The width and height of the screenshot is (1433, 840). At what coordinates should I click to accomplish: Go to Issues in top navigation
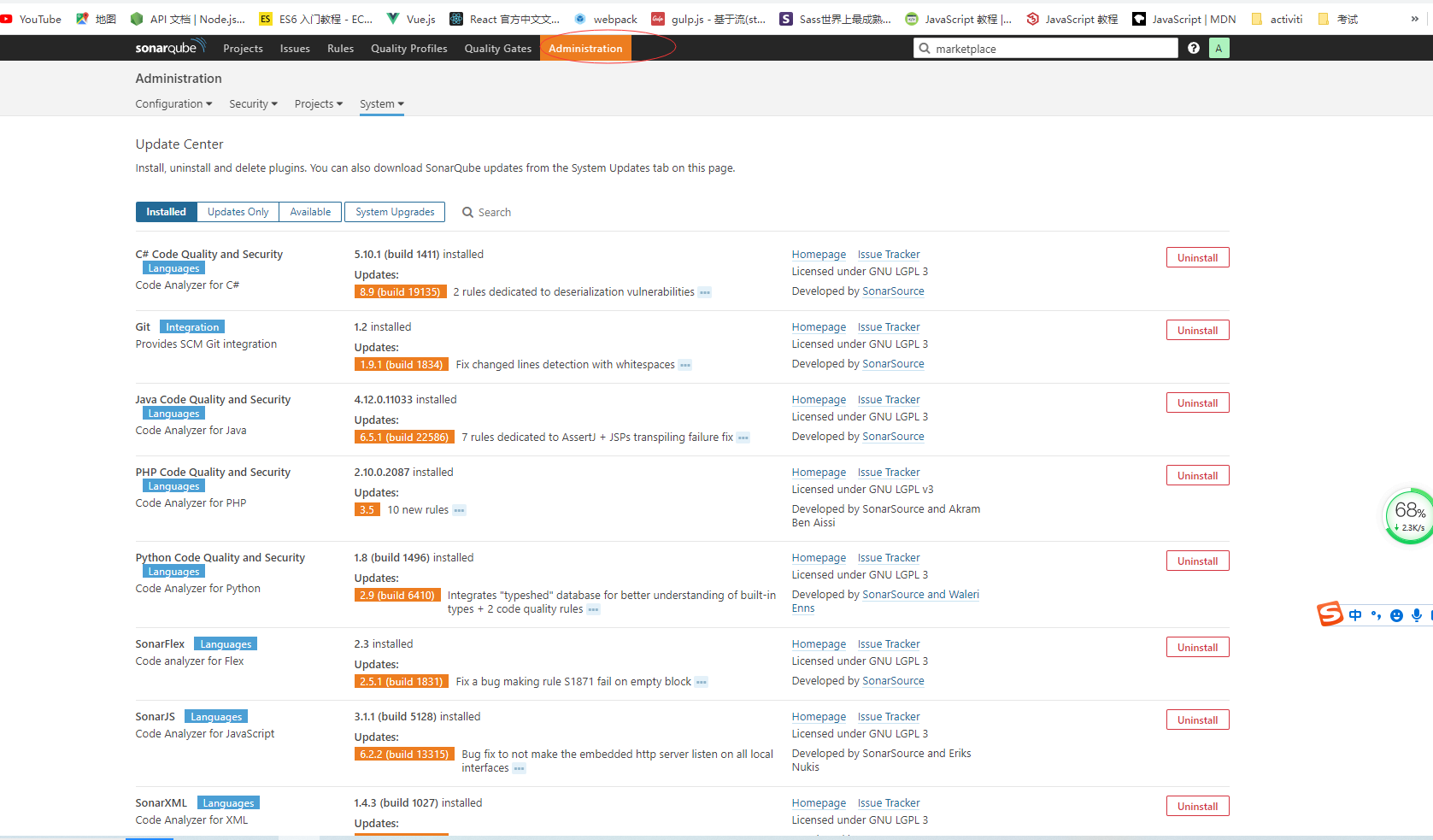coord(295,49)
